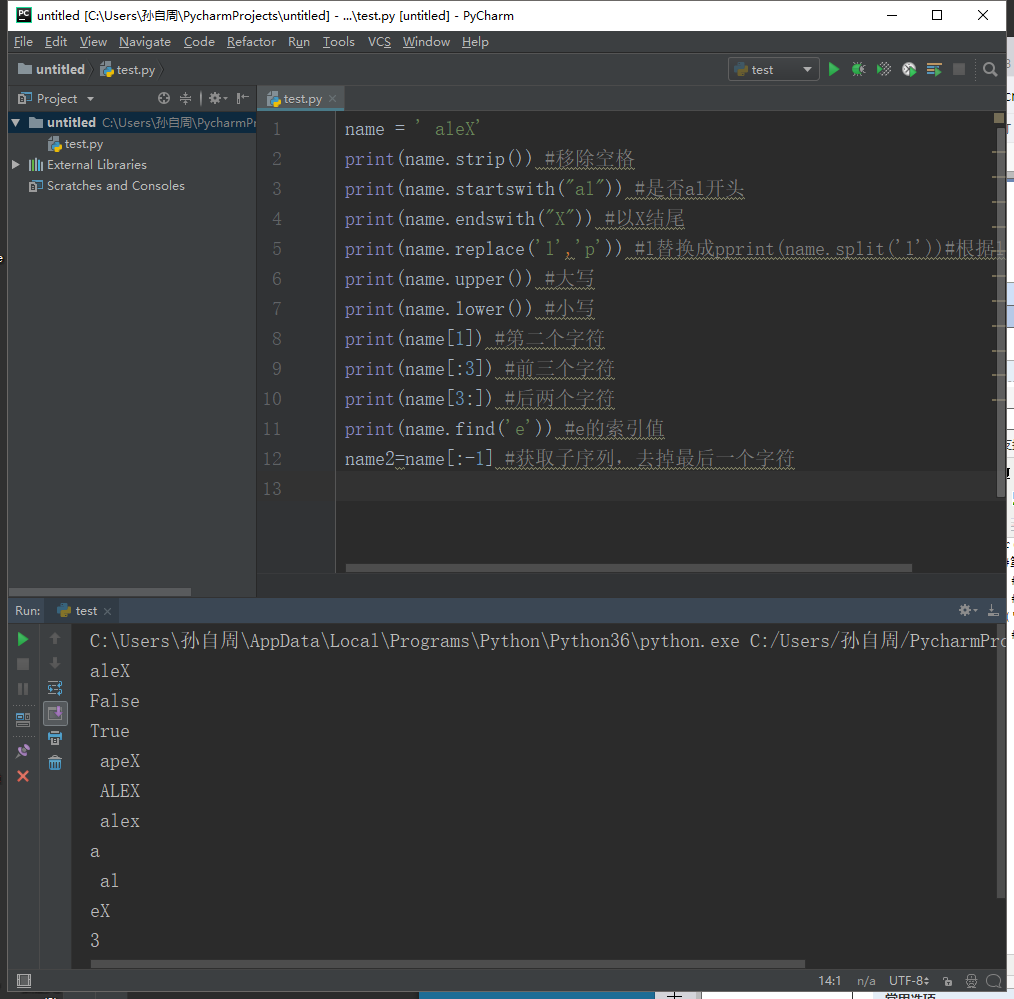Run 'test' from the top toolbar
The height and width of the screenshot is (999, 1014).
pos(834,69)
